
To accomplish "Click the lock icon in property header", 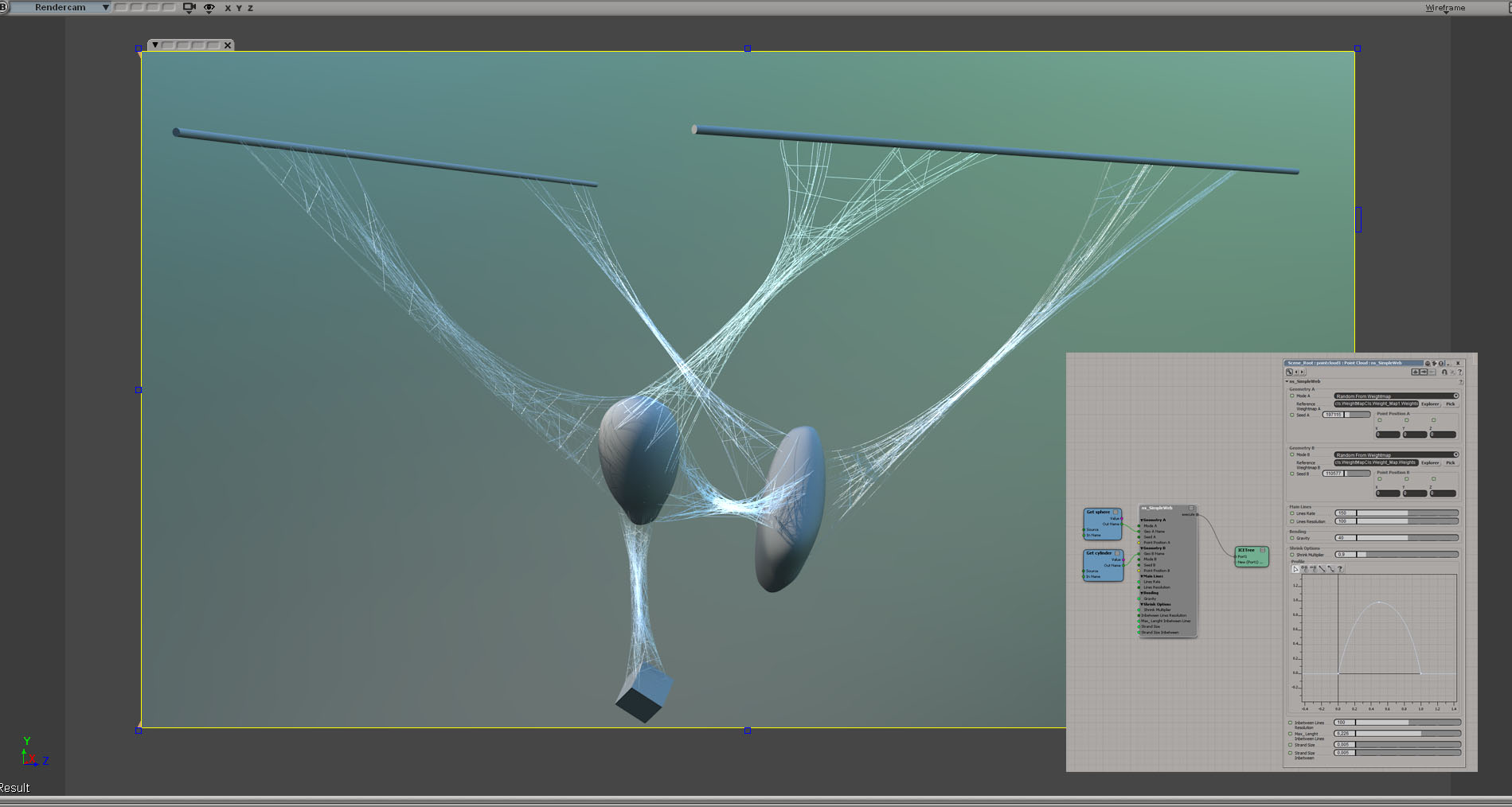I will click(x=1444, y=372).
